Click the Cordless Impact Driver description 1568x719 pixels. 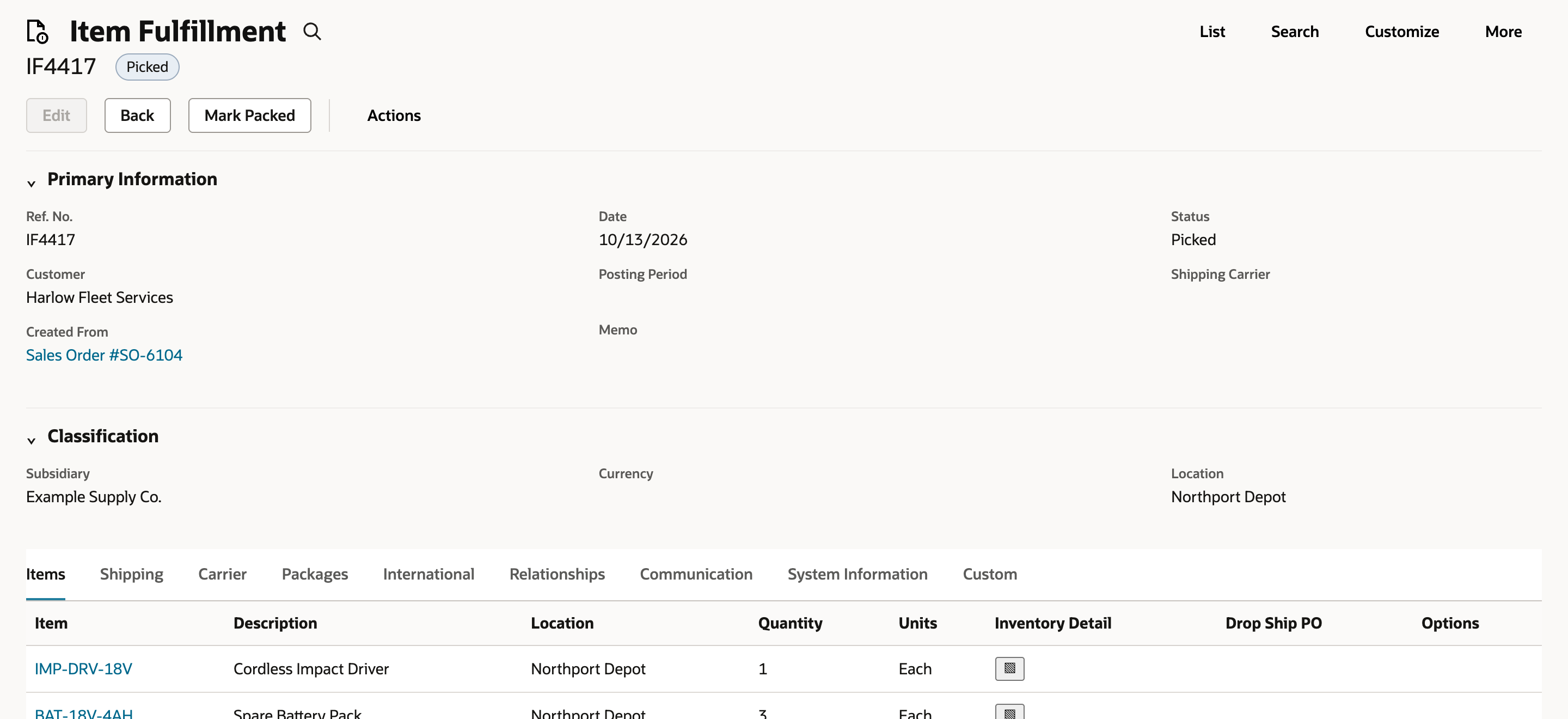[x=311, y=668]
